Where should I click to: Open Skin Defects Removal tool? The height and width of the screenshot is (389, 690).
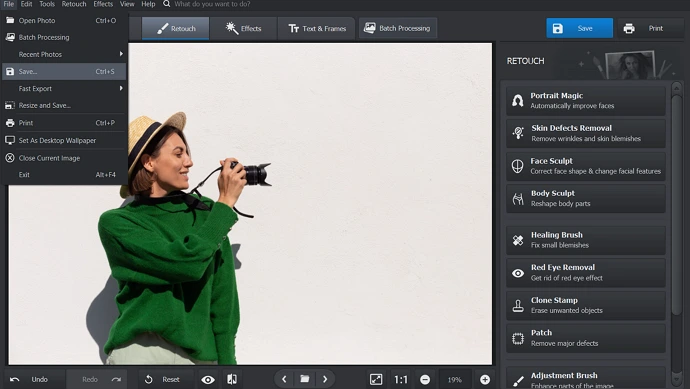586,133
